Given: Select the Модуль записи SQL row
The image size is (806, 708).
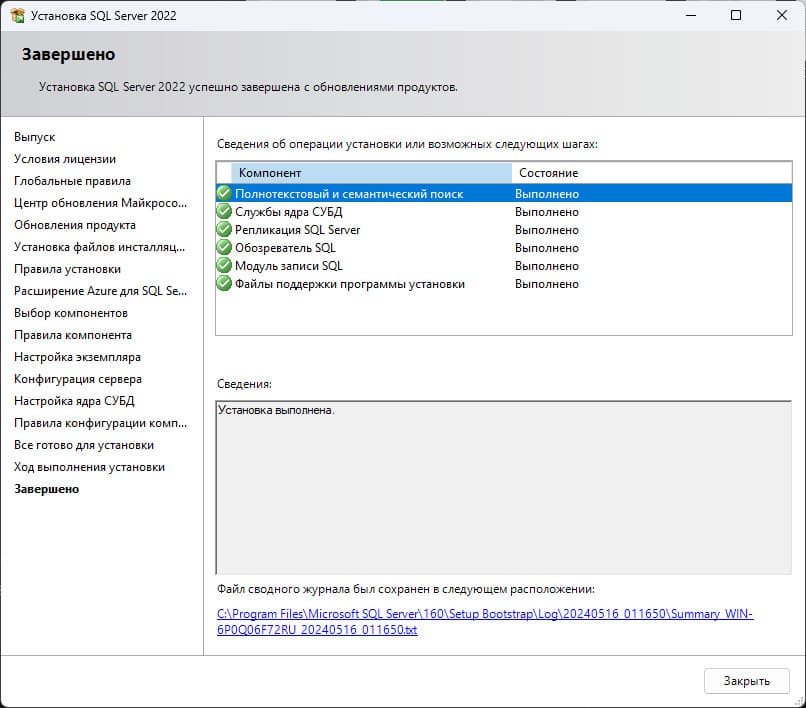Looking at the screenshot, I should tap(504, 265).
